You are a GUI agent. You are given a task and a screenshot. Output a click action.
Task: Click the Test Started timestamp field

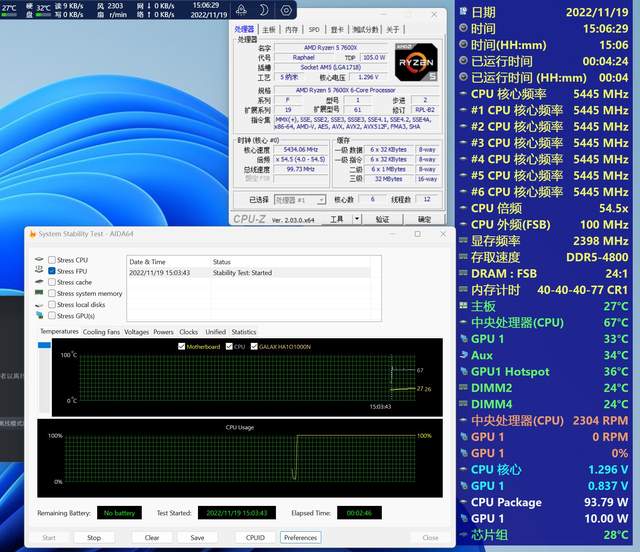point(237,513)
